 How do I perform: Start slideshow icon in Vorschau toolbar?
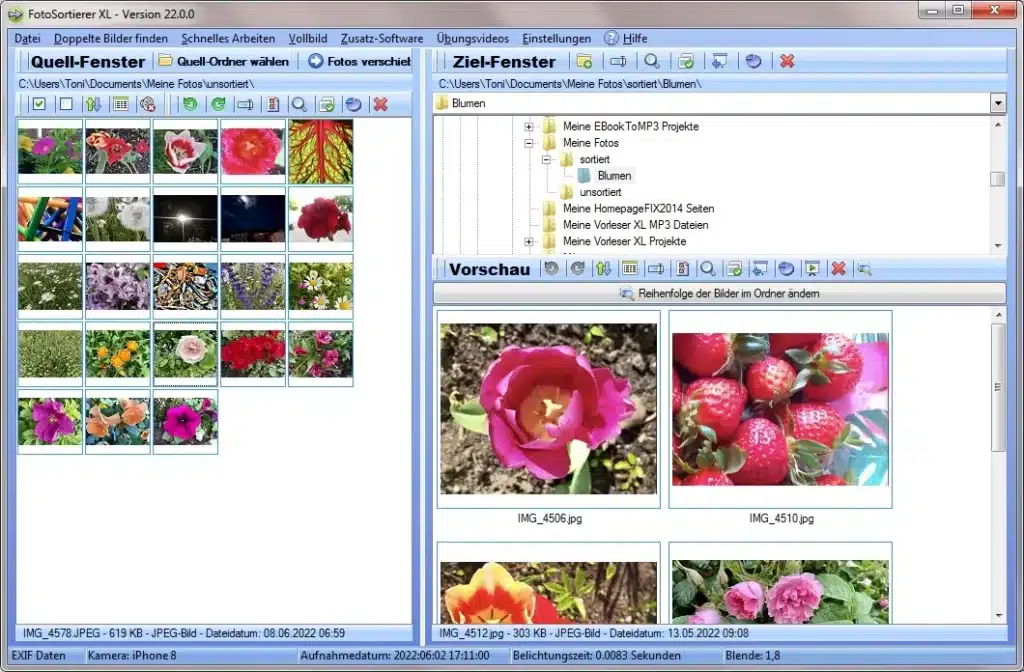pos(812,268)
